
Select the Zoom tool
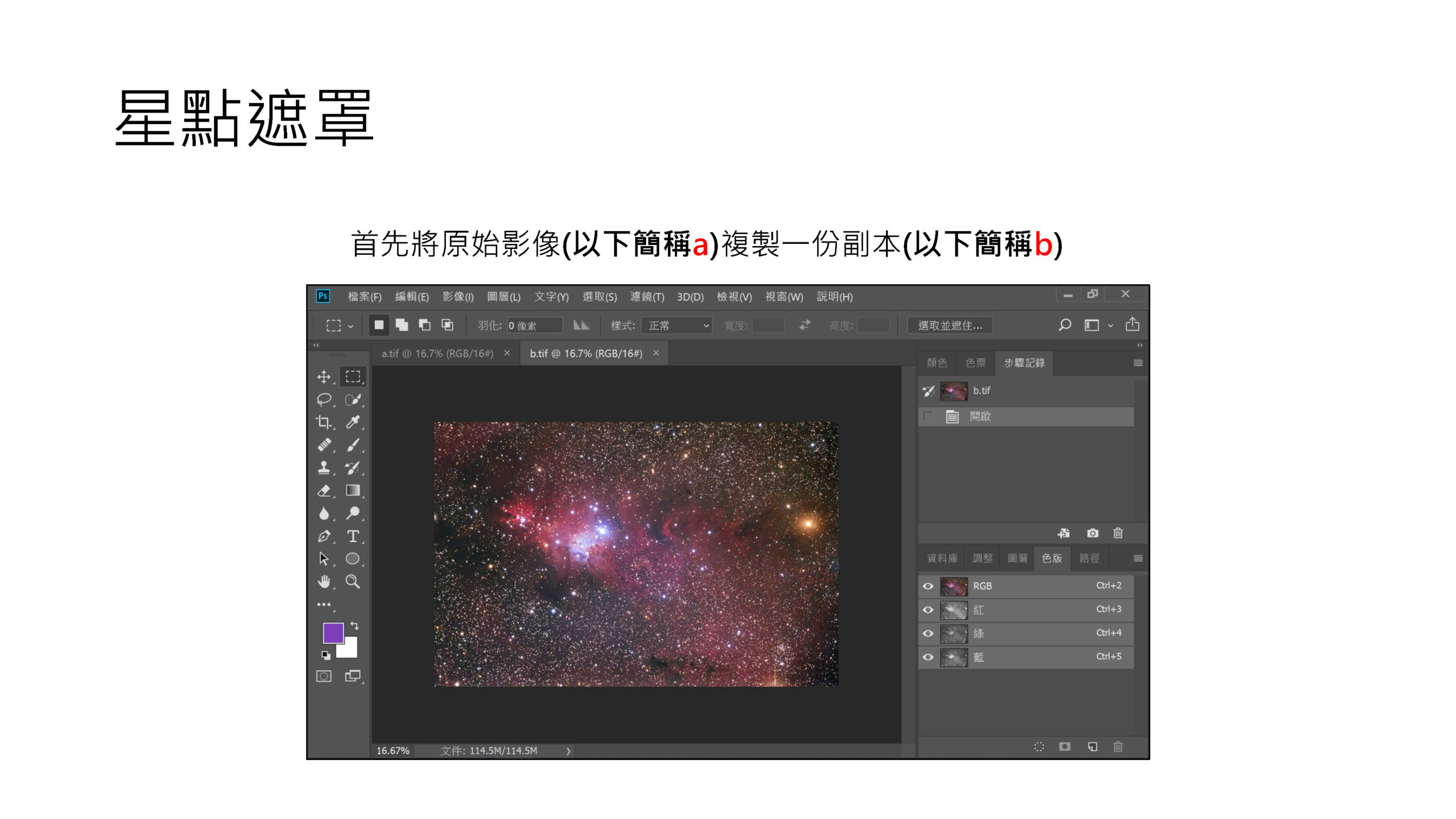[x=353, y=582]
